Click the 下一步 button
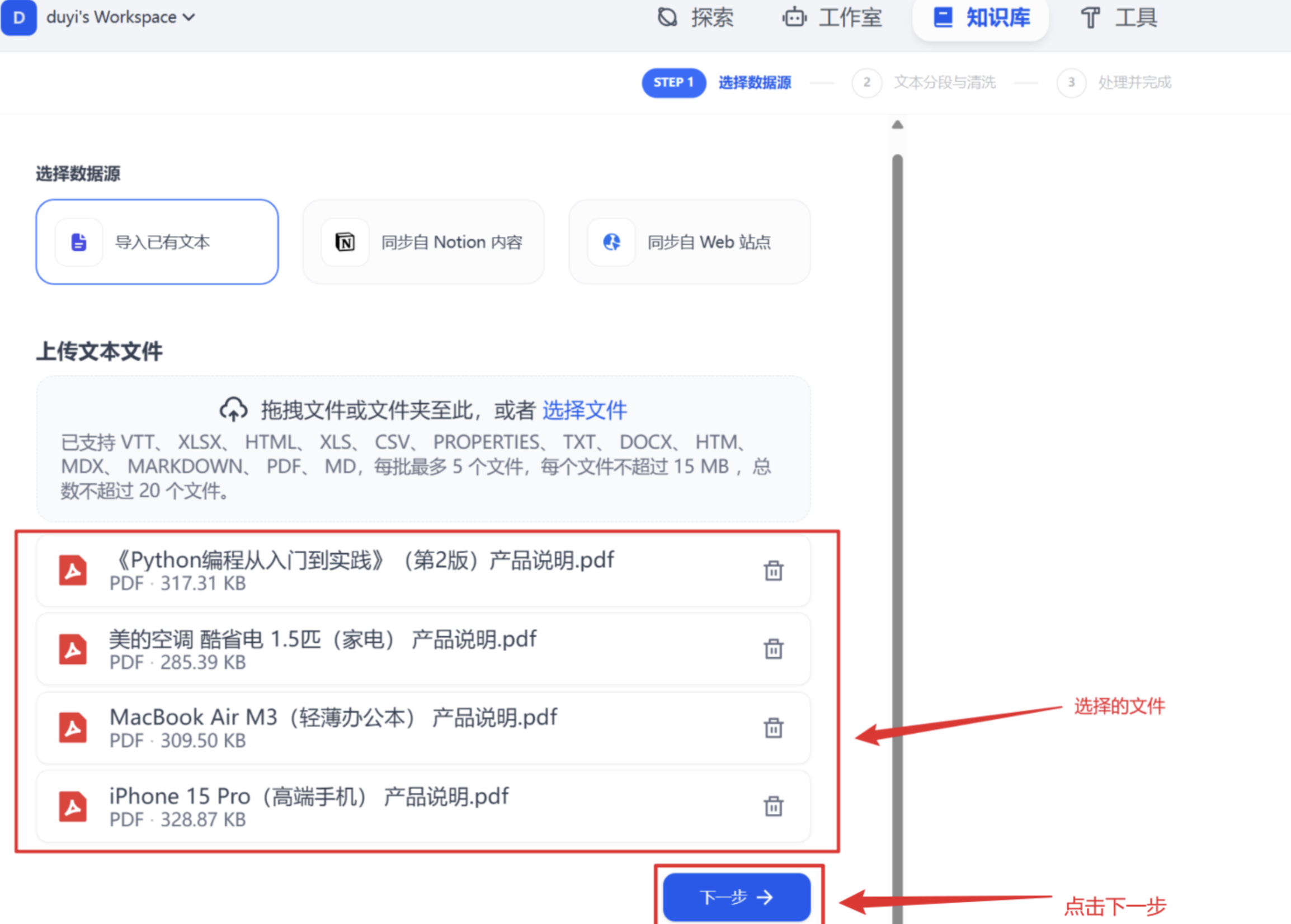The height and width of the screenshot is (924, 1291). pos(737,897)
